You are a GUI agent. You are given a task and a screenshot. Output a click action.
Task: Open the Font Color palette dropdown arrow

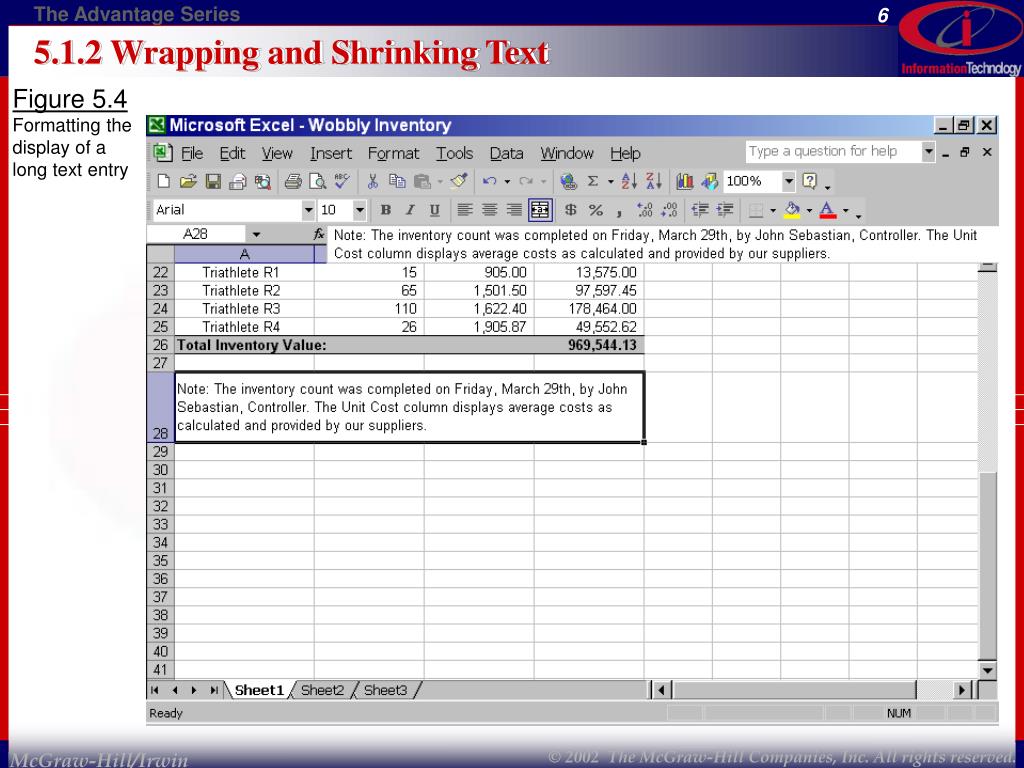(846, 210)
